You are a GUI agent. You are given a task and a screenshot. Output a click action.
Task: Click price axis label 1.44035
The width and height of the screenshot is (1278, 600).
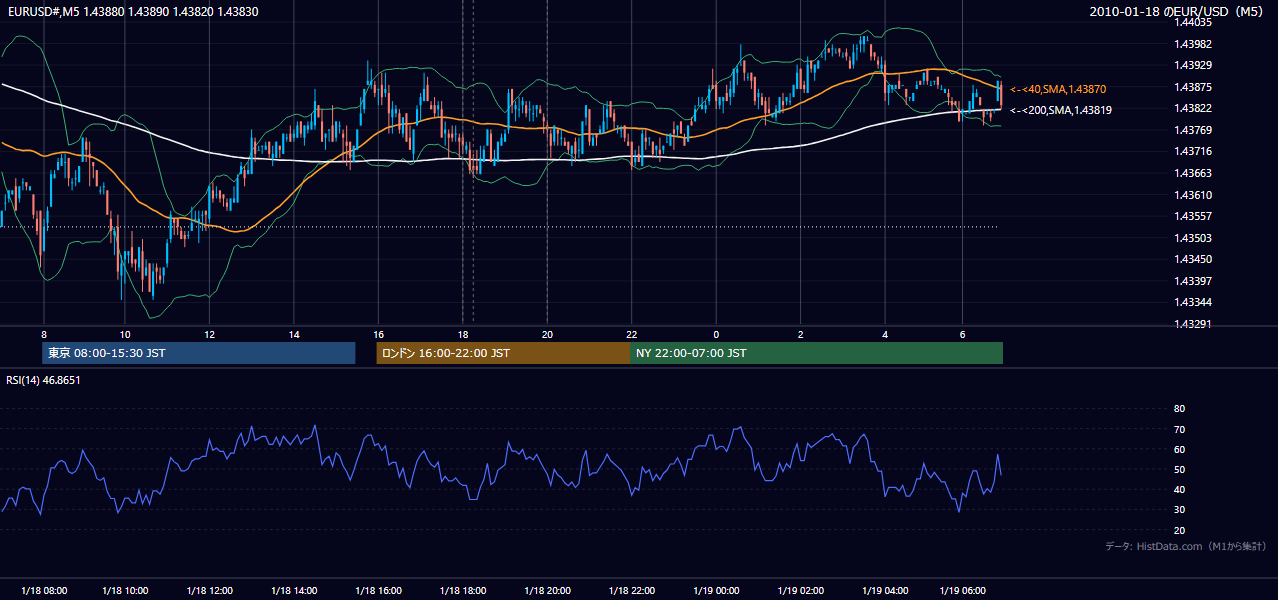[x=1192, y=22]
